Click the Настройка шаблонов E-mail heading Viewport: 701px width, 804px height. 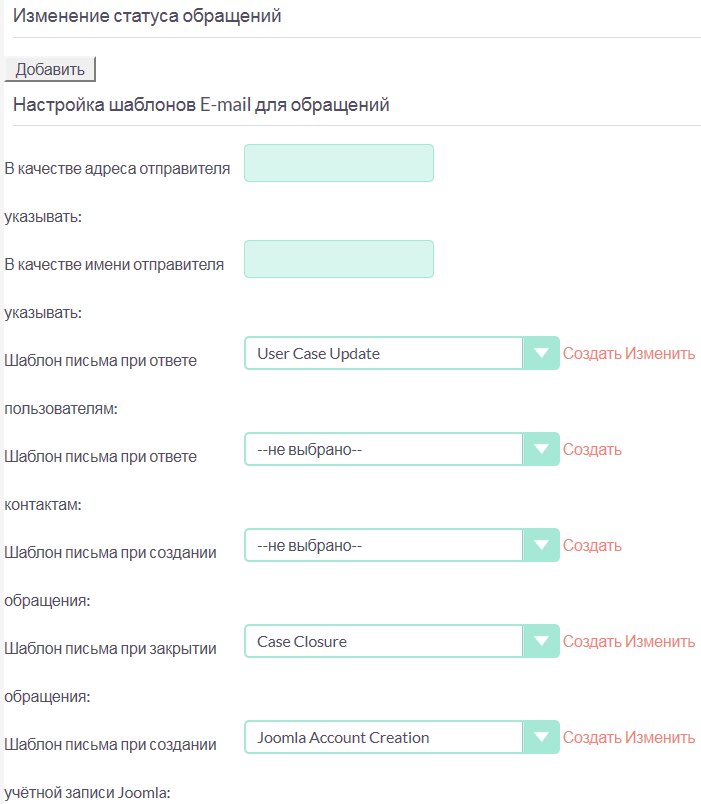coord(201,104)
